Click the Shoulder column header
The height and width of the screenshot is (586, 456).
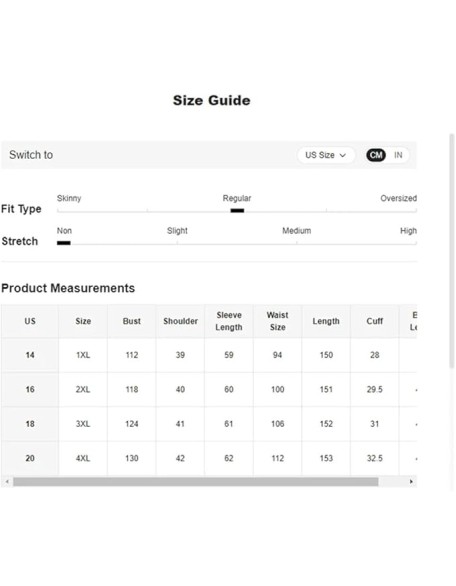[x=180, y=321]
